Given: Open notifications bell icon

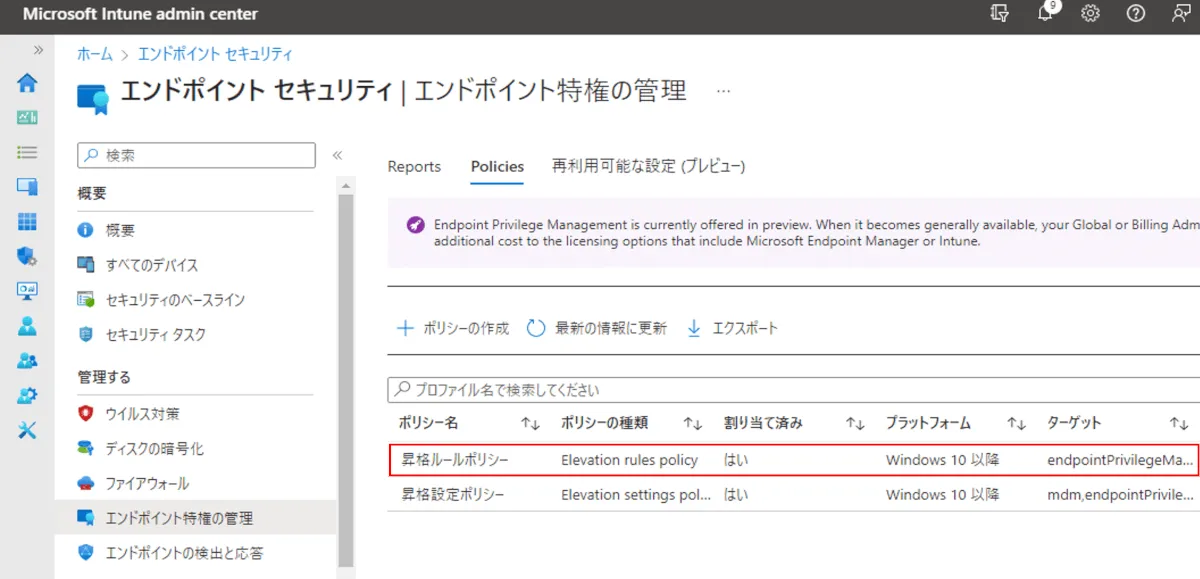Looking at the screenshot, I should pyautogui.click(x=1046, y=14).
